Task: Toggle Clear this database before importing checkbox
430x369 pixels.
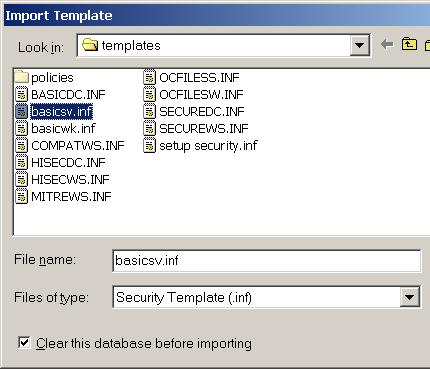Action: coord(24,343)
